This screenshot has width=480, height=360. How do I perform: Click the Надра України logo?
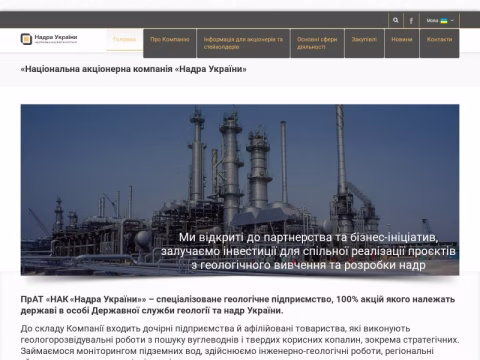pyautogui.click(x=49, y=39)
